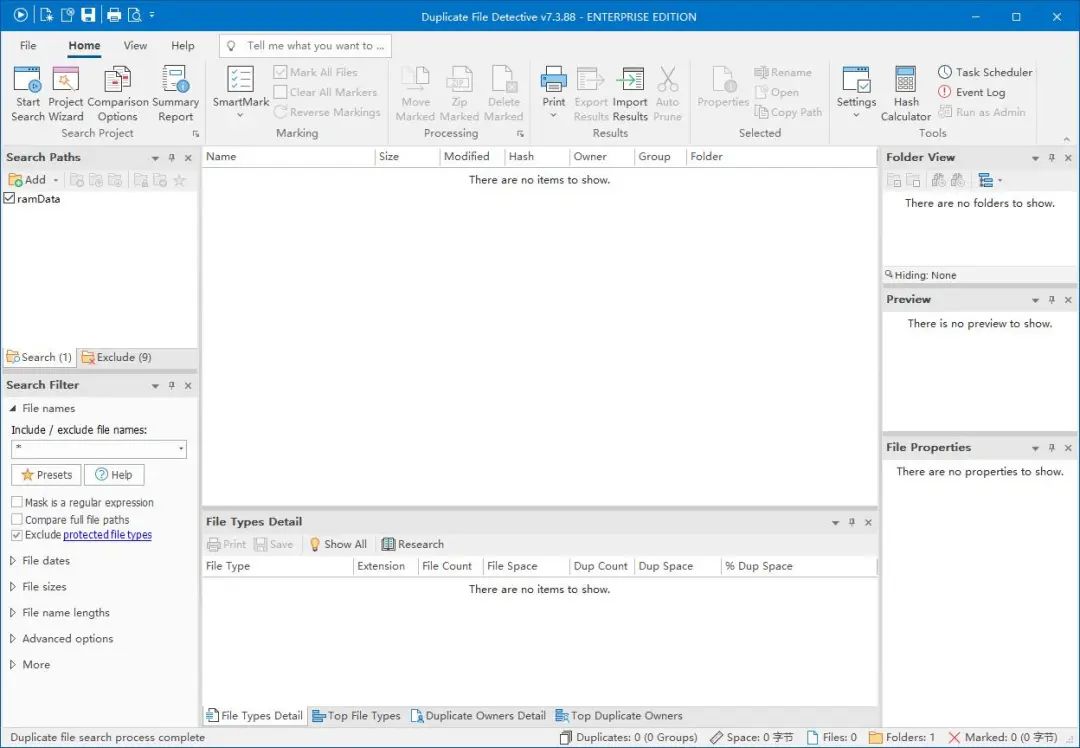Uncheck the ramData search path
The height and width of the screenshot is (748, 1080).
point(9,198)
